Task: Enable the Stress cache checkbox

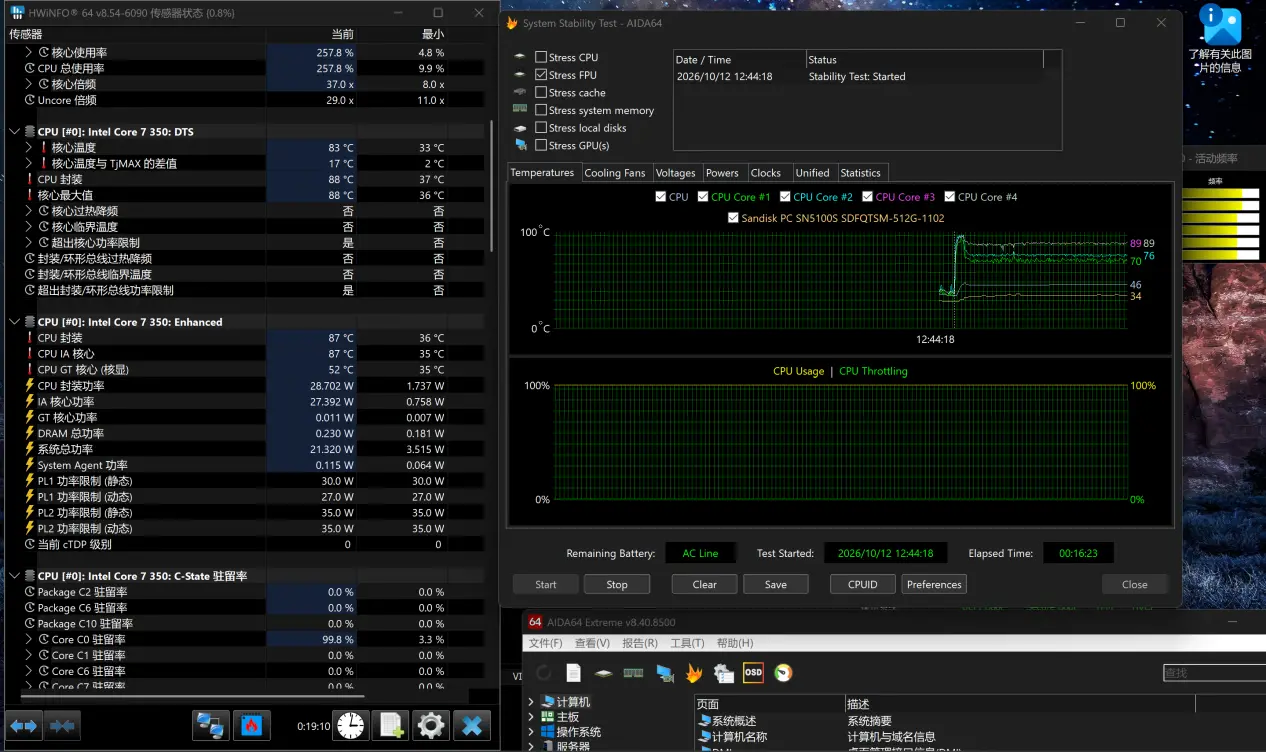Action: (x=541, y=93)
